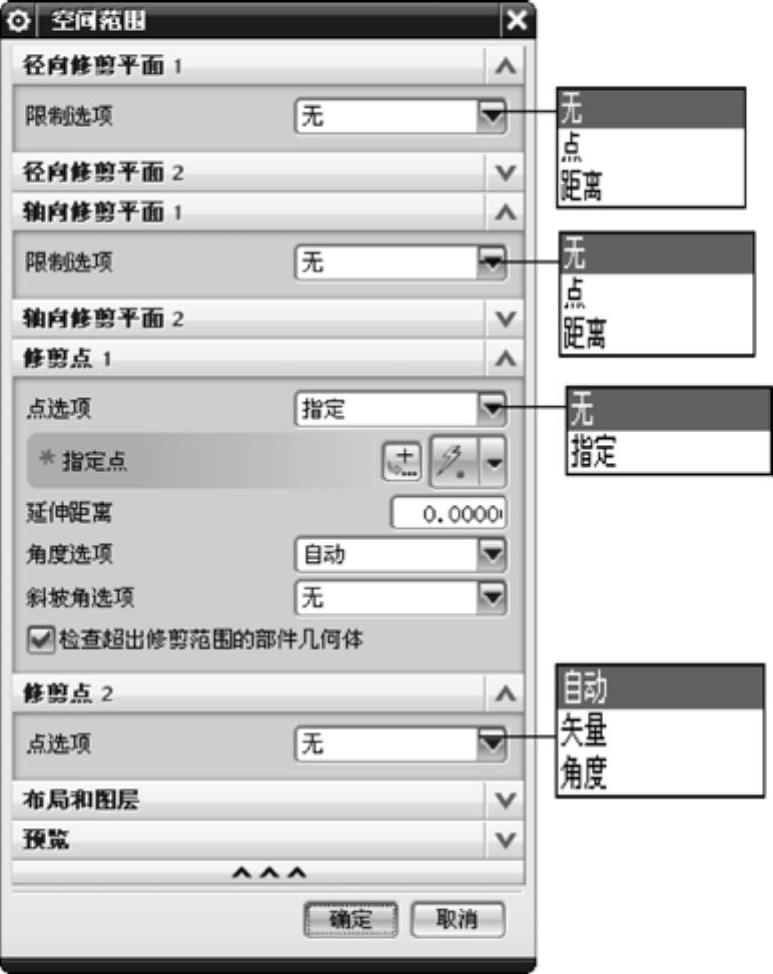The width and height of the screenshot is (773, 974).
Task: Open 点选项 dropdown showing 指定
Action: (x=400, y=409)
